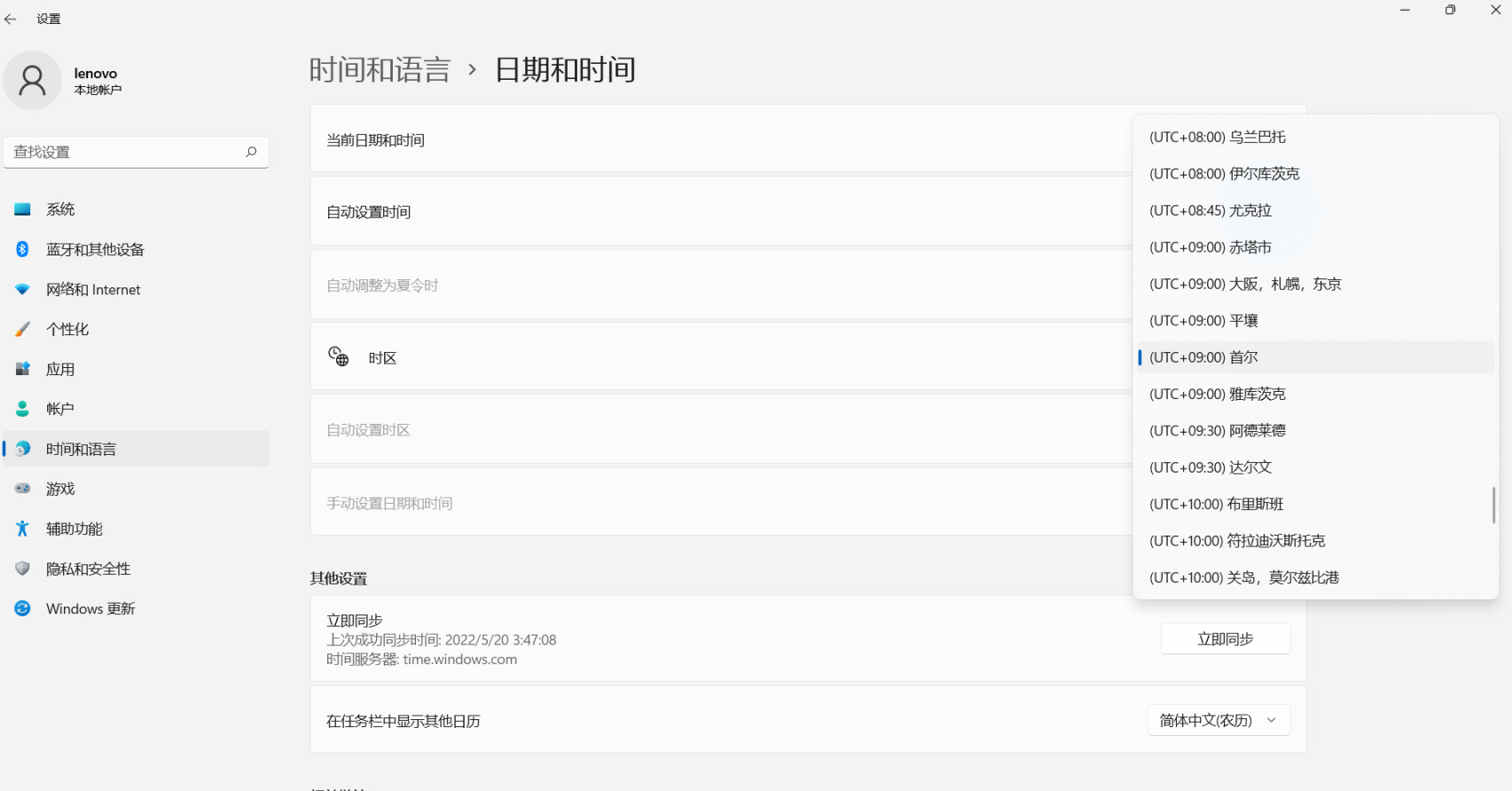Click the gamepad icon for 游戏
Viewport: 1512px width, 791px height.
coord(23,489)
